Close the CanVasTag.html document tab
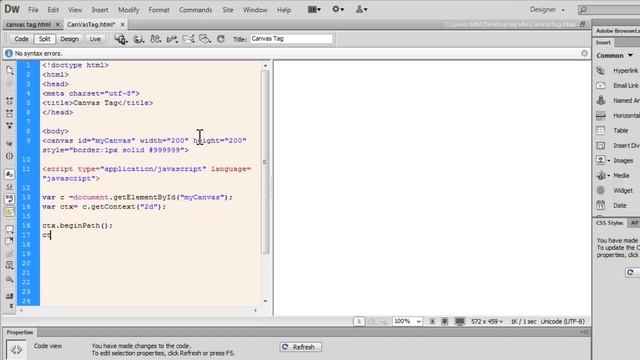Image resolution: width=640 pixels, height=360 pixels. (122, 24)
